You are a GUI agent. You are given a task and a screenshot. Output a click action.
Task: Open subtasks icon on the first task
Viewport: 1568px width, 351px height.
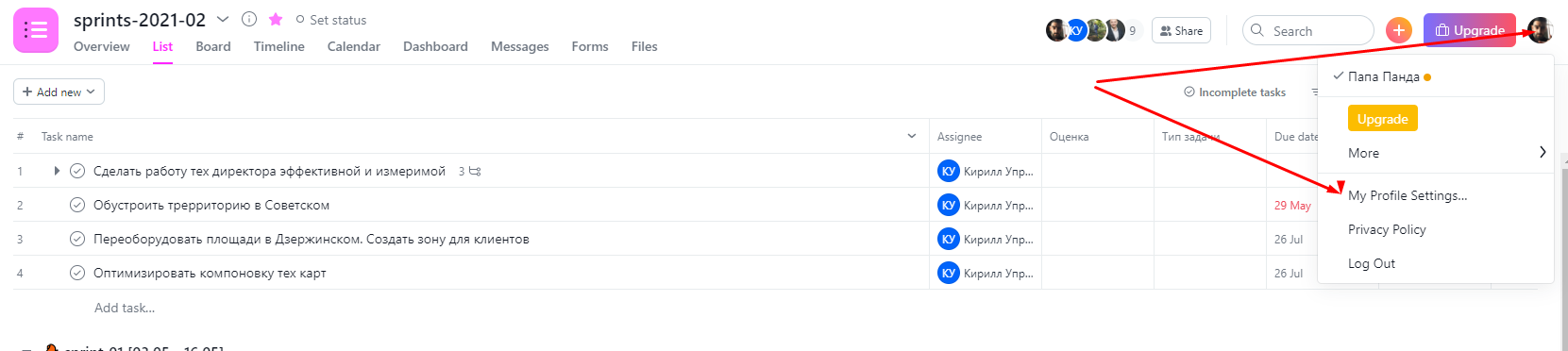click(x=475, y=171)
